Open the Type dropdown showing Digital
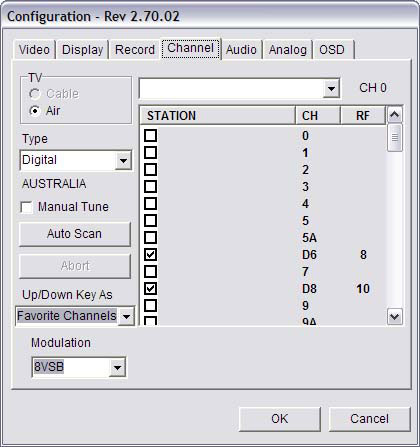The height and width of the screenshot is (447, 420). coord(123,161)
